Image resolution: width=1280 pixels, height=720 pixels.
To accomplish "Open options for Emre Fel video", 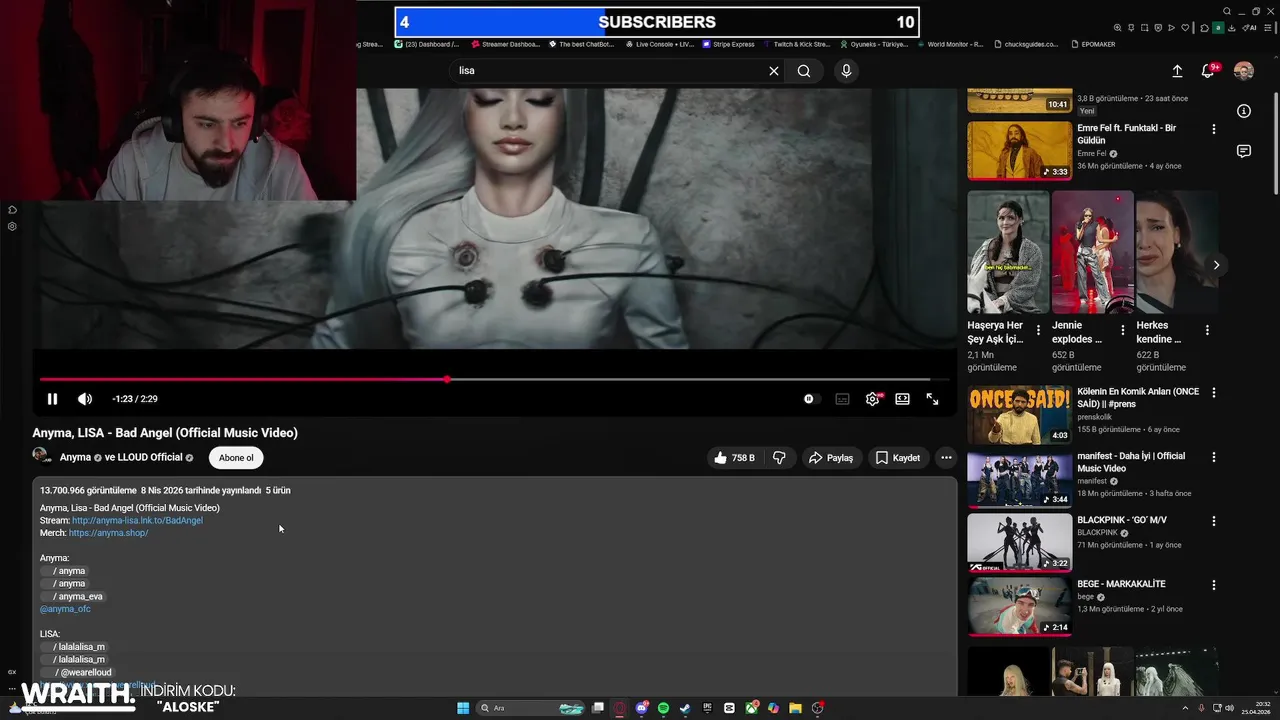I will [x=1214, y=129].
